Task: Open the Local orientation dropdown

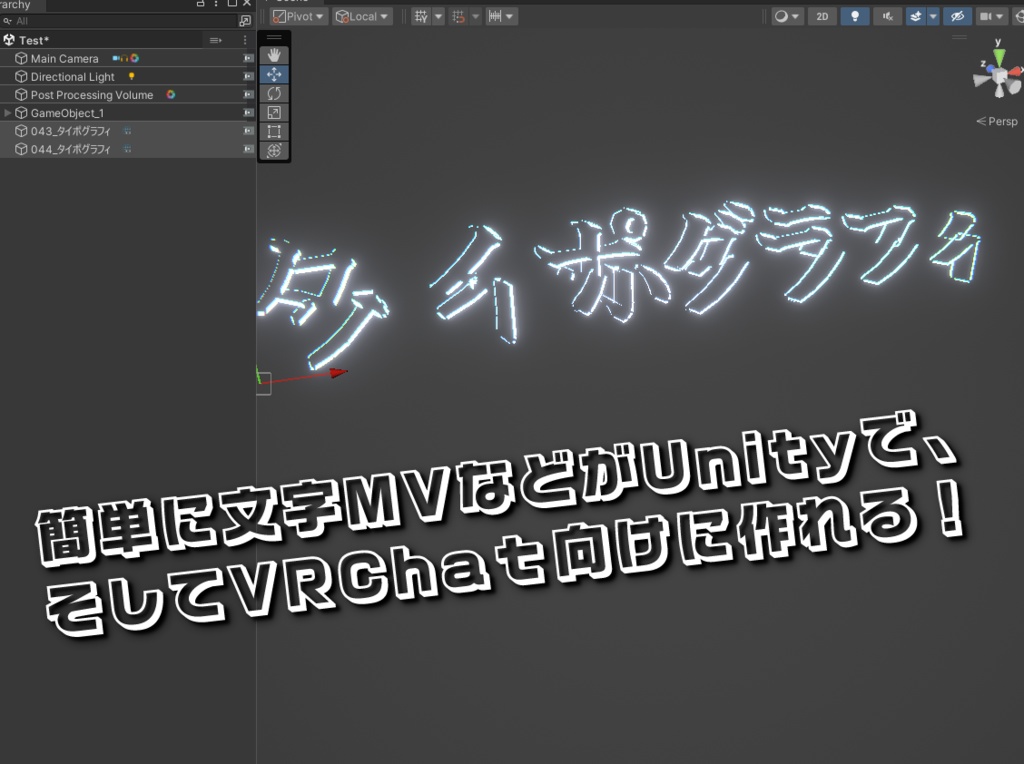Action: coord(361,16)
